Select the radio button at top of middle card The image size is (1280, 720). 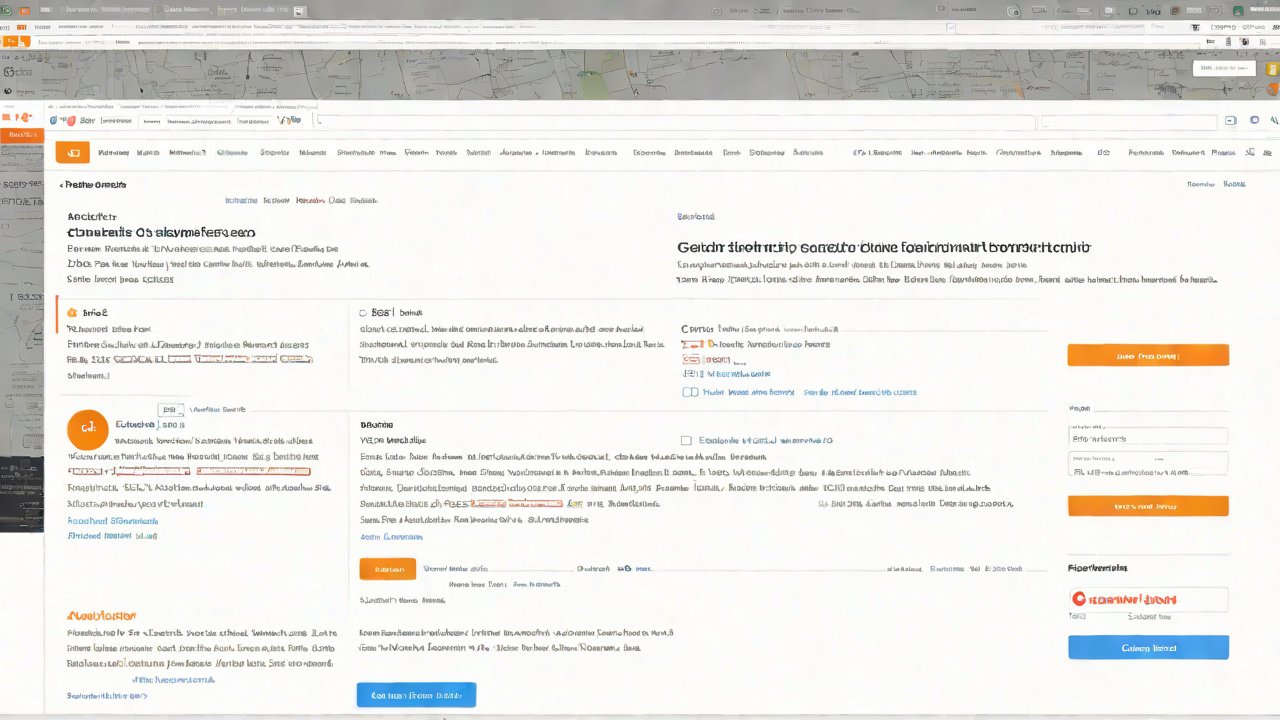(x=363, y=312)
